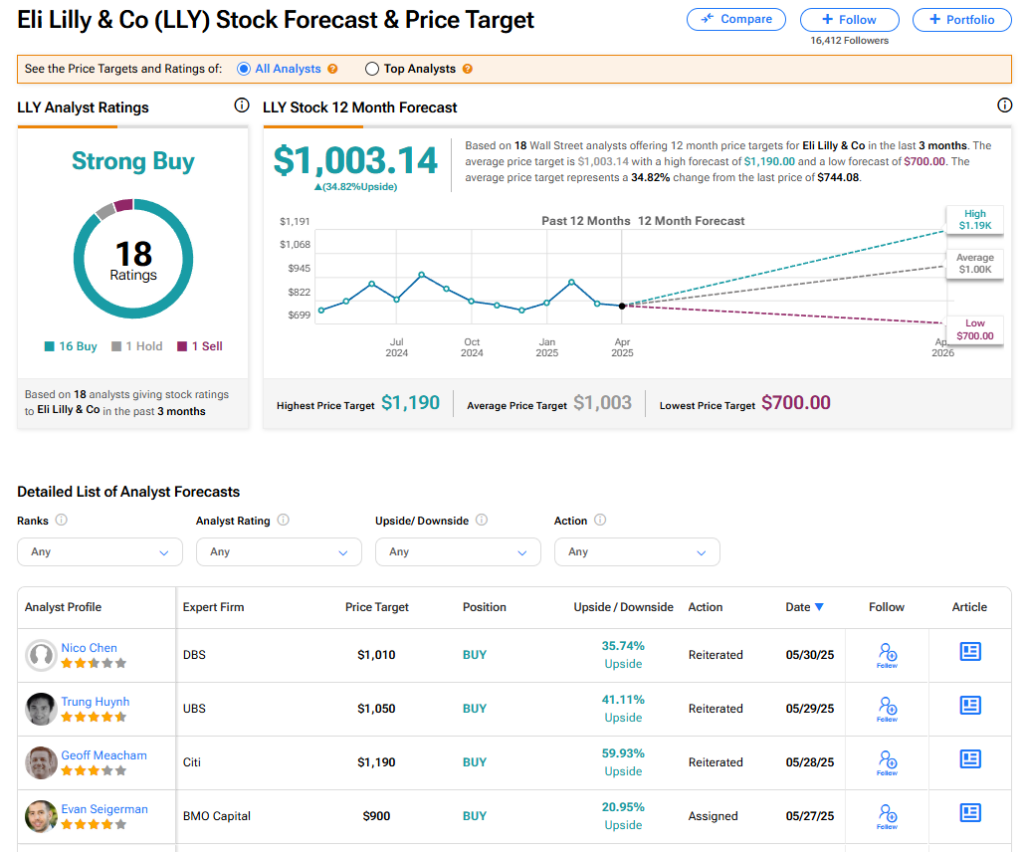The width and height of the screenshot is (1024, 852).
Task: Follow analyst Evan Seigerman icon
Action: click(887, 816)
